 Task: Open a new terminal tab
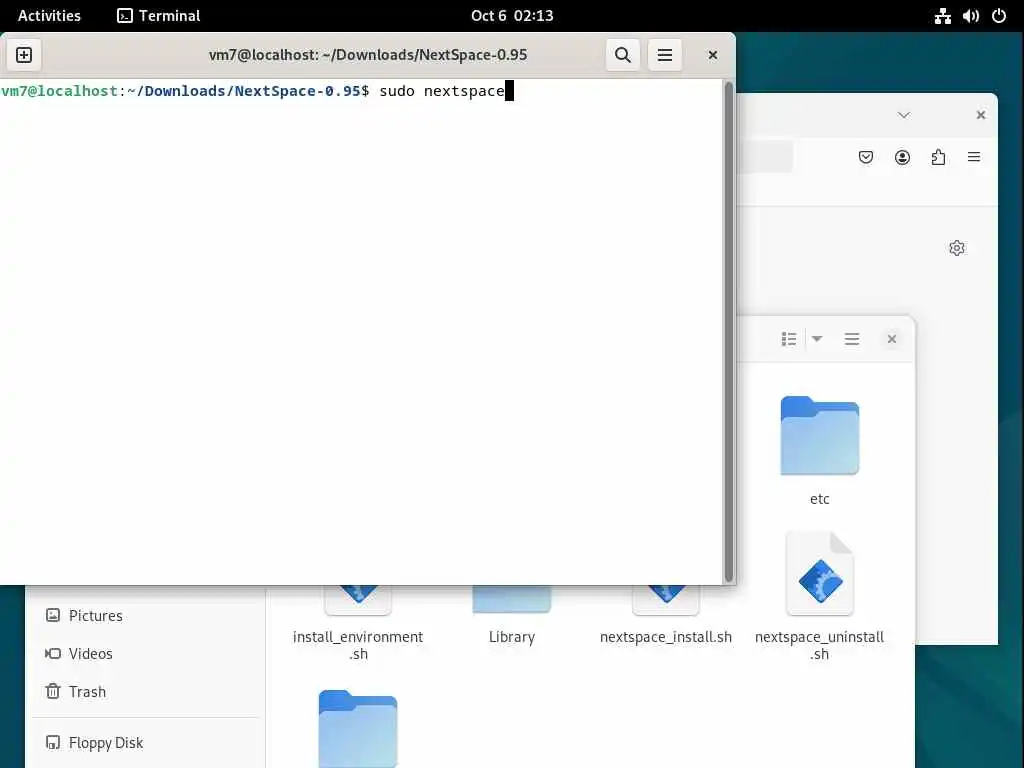click(24, 55)
